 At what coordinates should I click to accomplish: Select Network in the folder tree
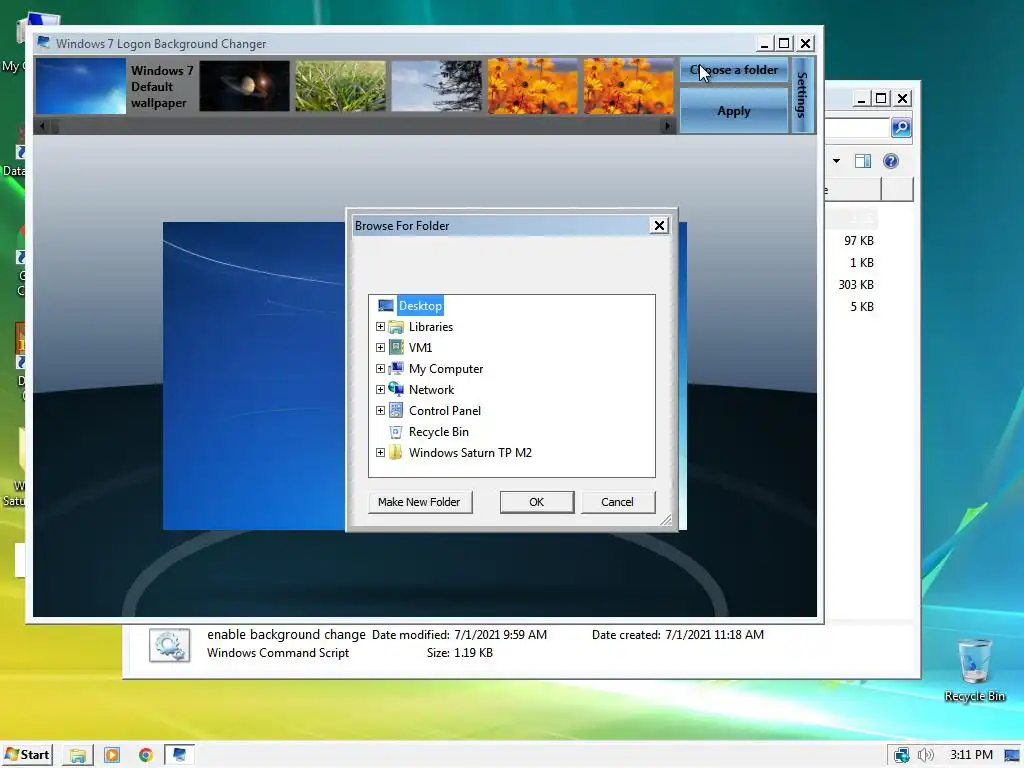[x=432, y=389]
